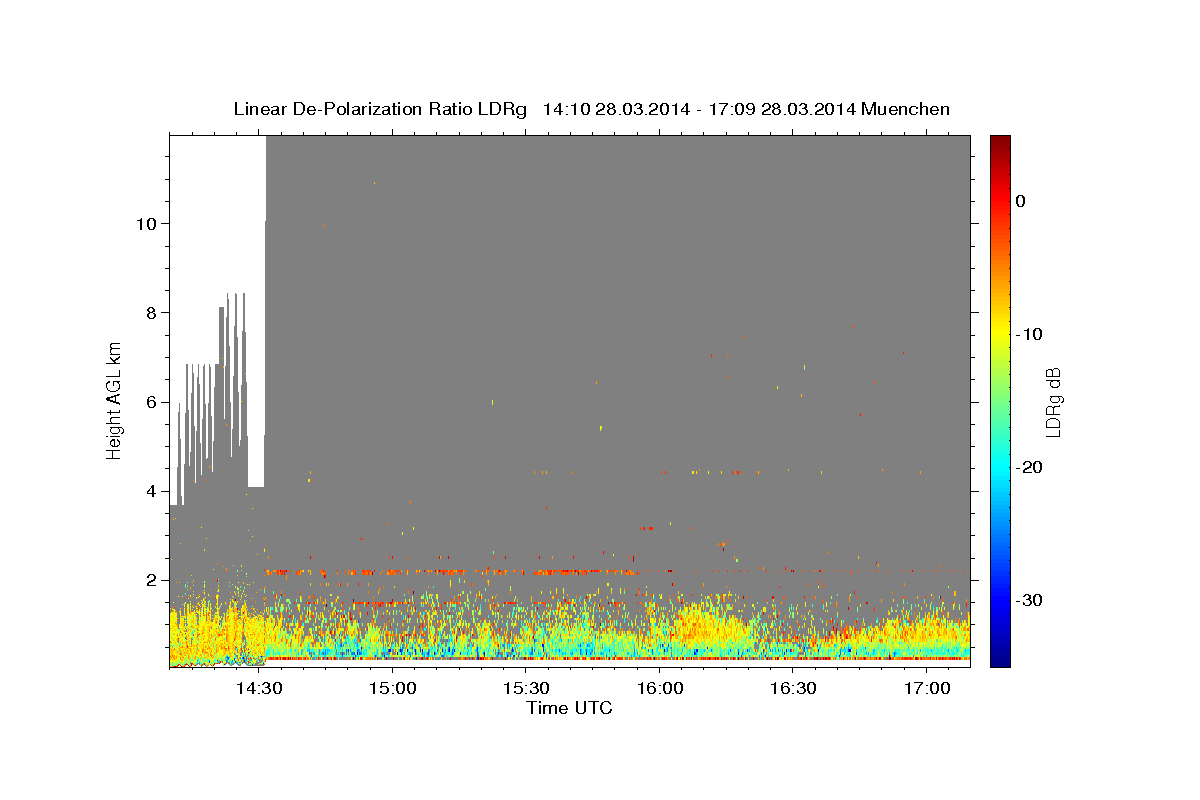Click the dark blue bottom of colorbar
The image size is (1200, 800).
pos(1000,658)
